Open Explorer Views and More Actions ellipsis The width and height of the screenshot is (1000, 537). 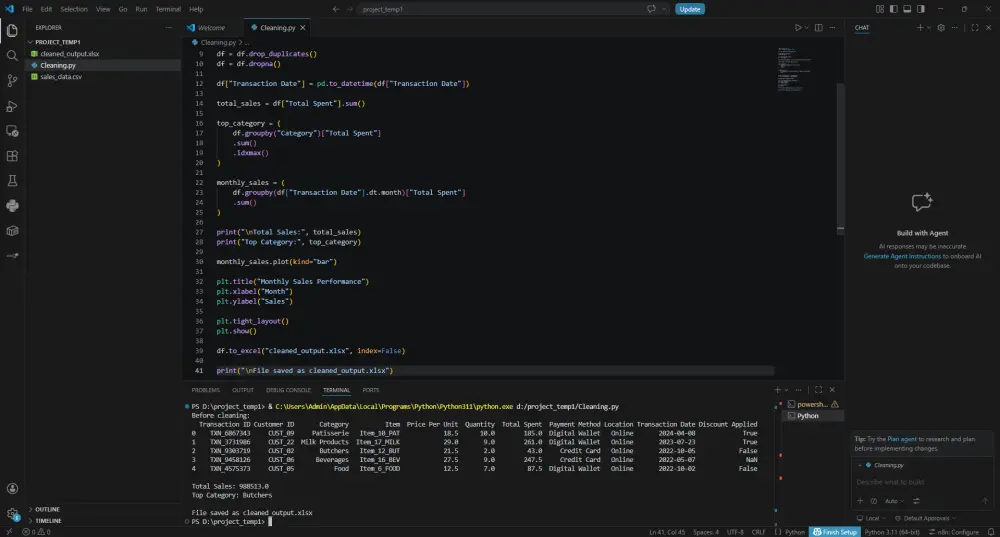click(x=168, y=27)
